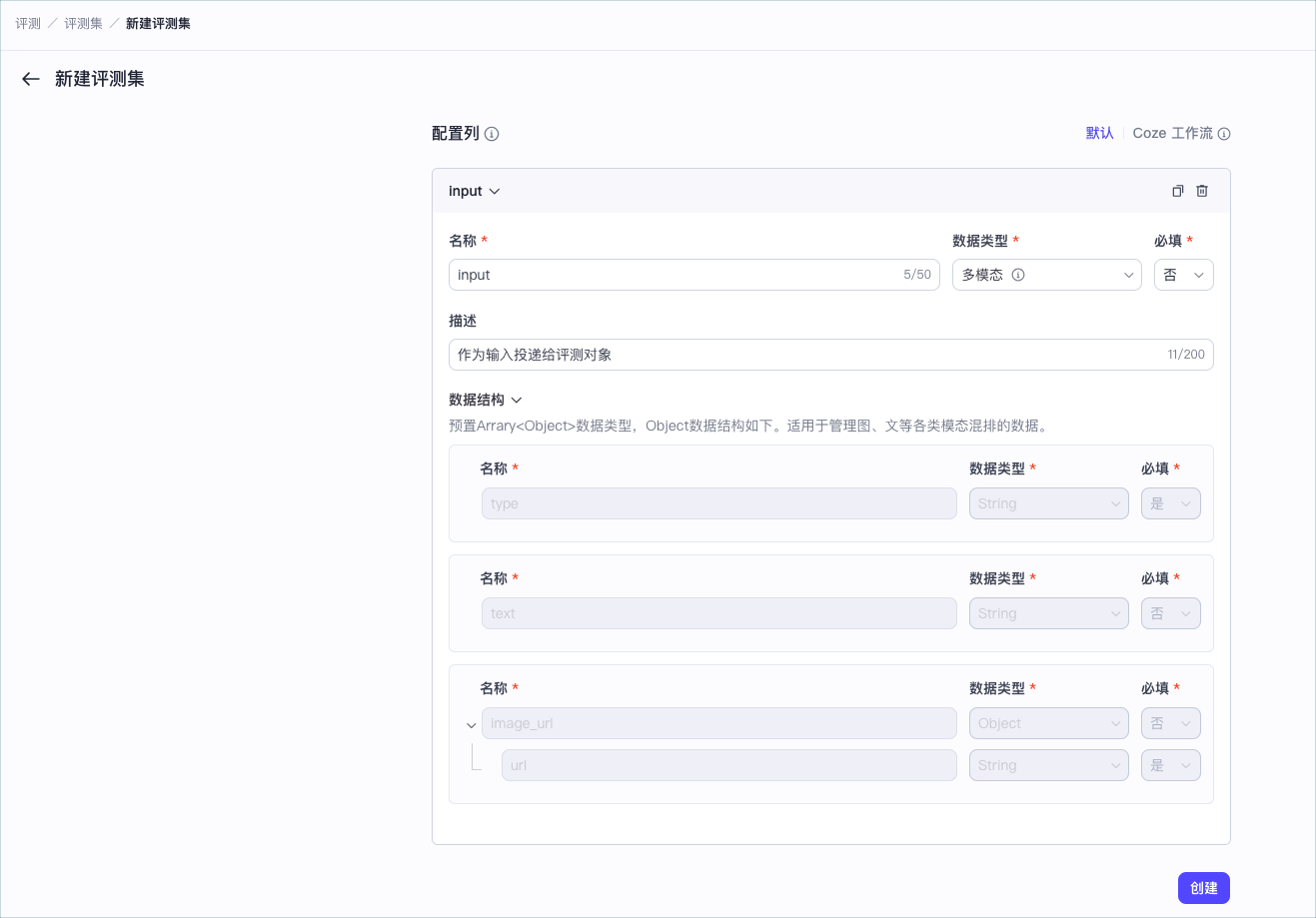Click the back arrow beside 新建评测集
This screenshot has height=918, width=1316.
(x=31, y=79)
